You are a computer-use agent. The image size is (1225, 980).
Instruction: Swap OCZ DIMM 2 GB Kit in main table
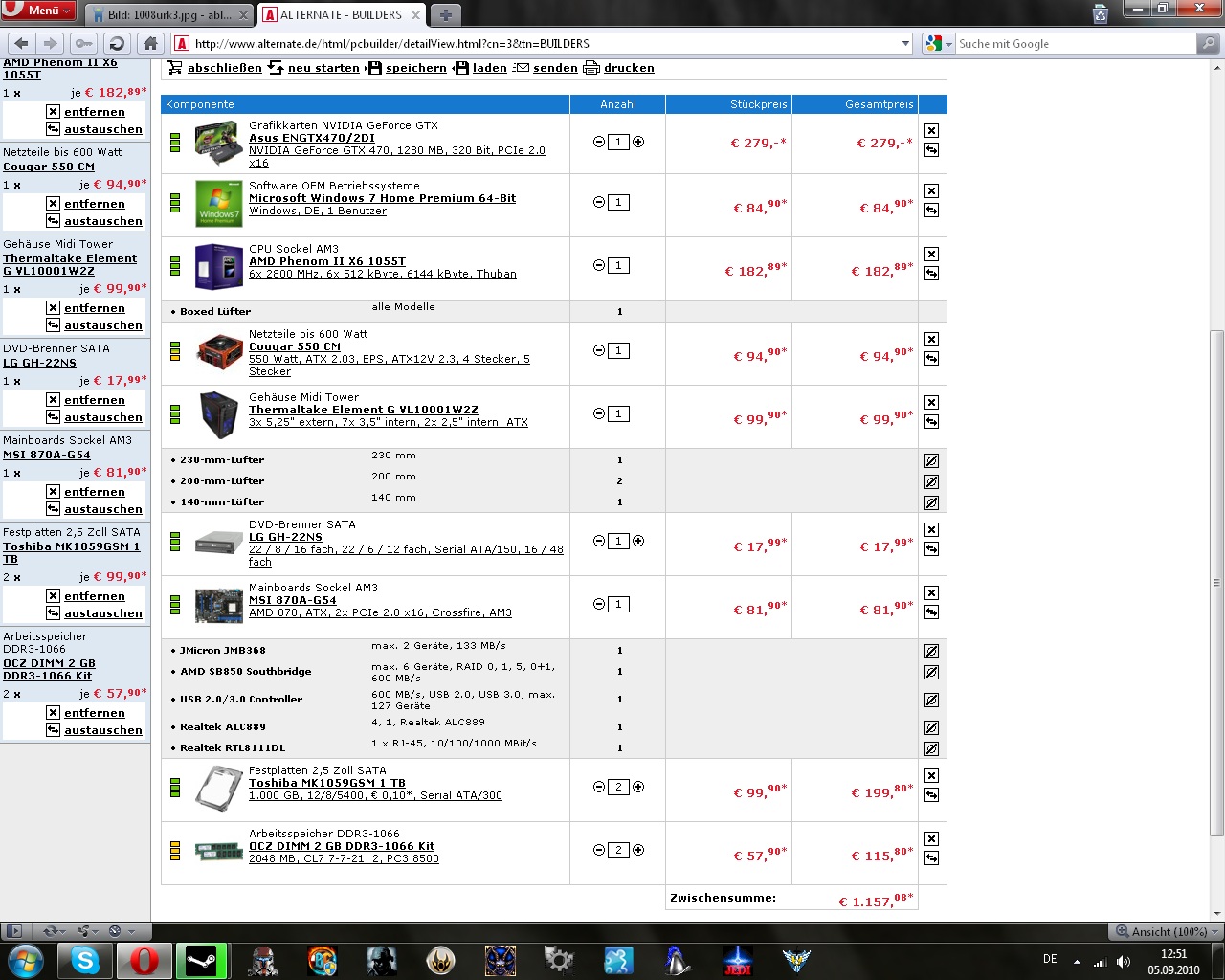931,858
